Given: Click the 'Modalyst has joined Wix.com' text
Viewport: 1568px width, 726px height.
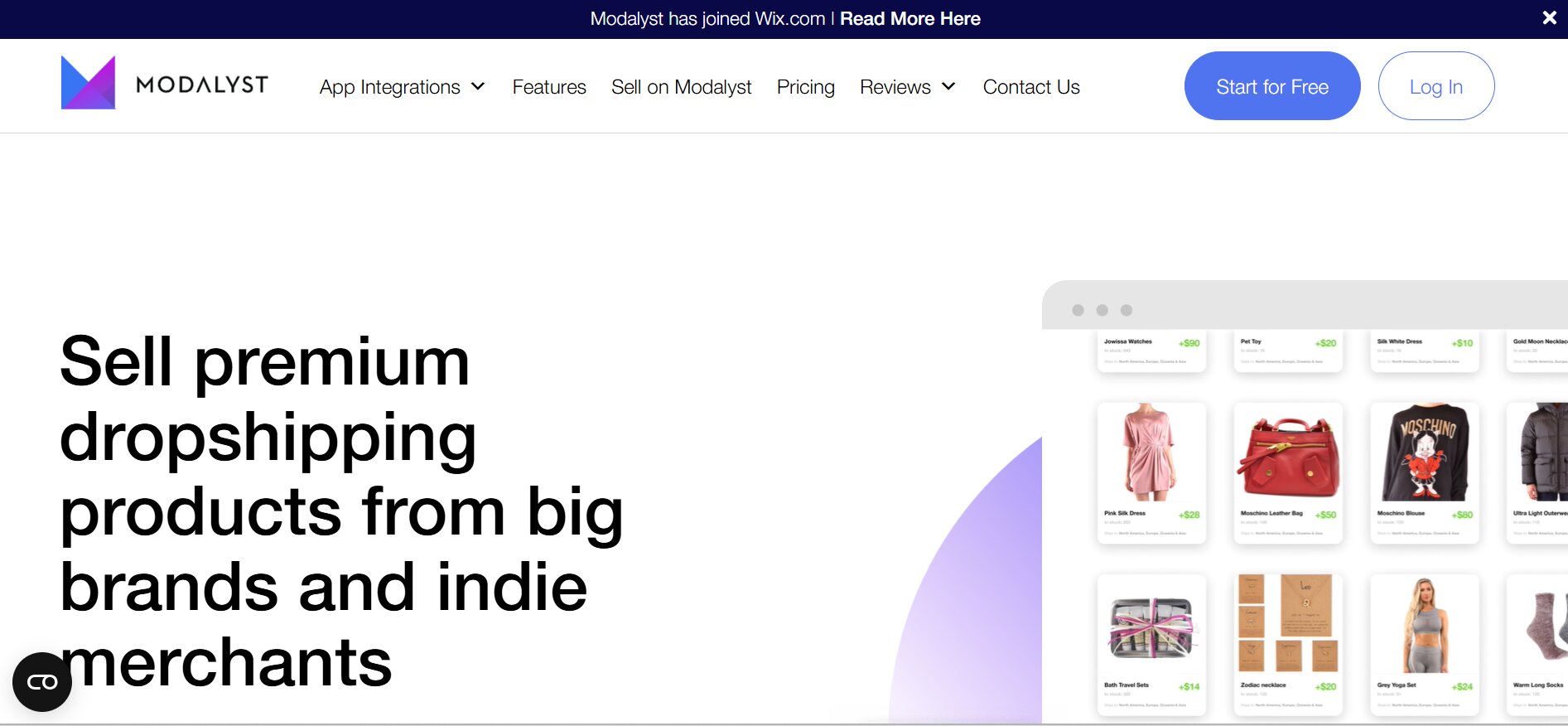Looking at the screenshot, I should click(707, 19).
